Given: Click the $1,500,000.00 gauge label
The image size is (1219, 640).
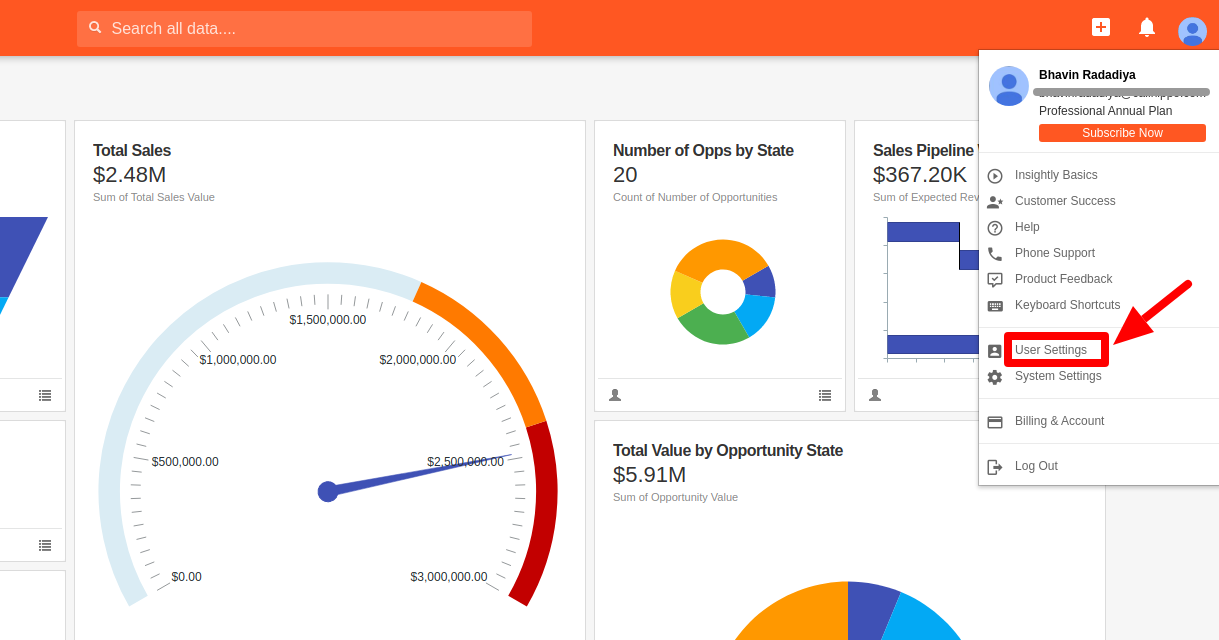Looking at the screenshot, I should (328, 320).
